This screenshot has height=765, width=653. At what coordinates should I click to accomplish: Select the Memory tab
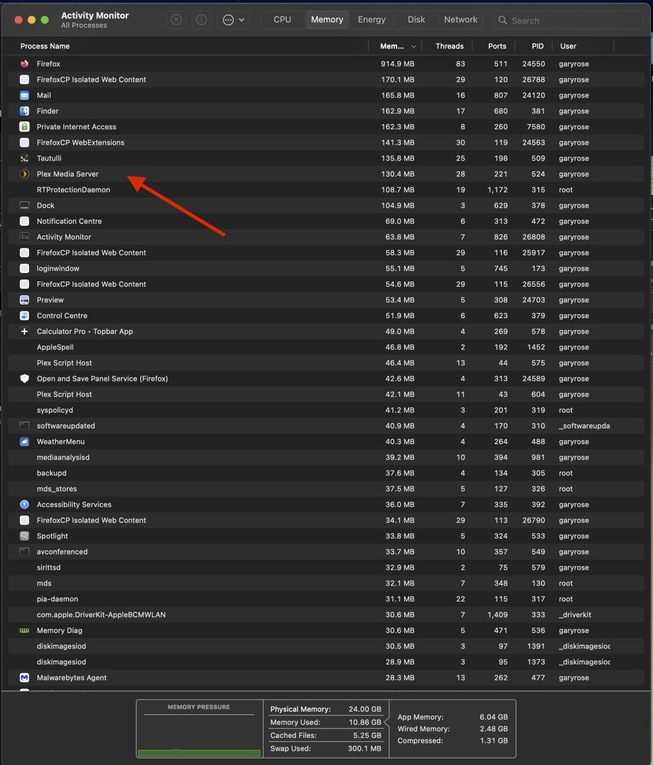[327, 20]
